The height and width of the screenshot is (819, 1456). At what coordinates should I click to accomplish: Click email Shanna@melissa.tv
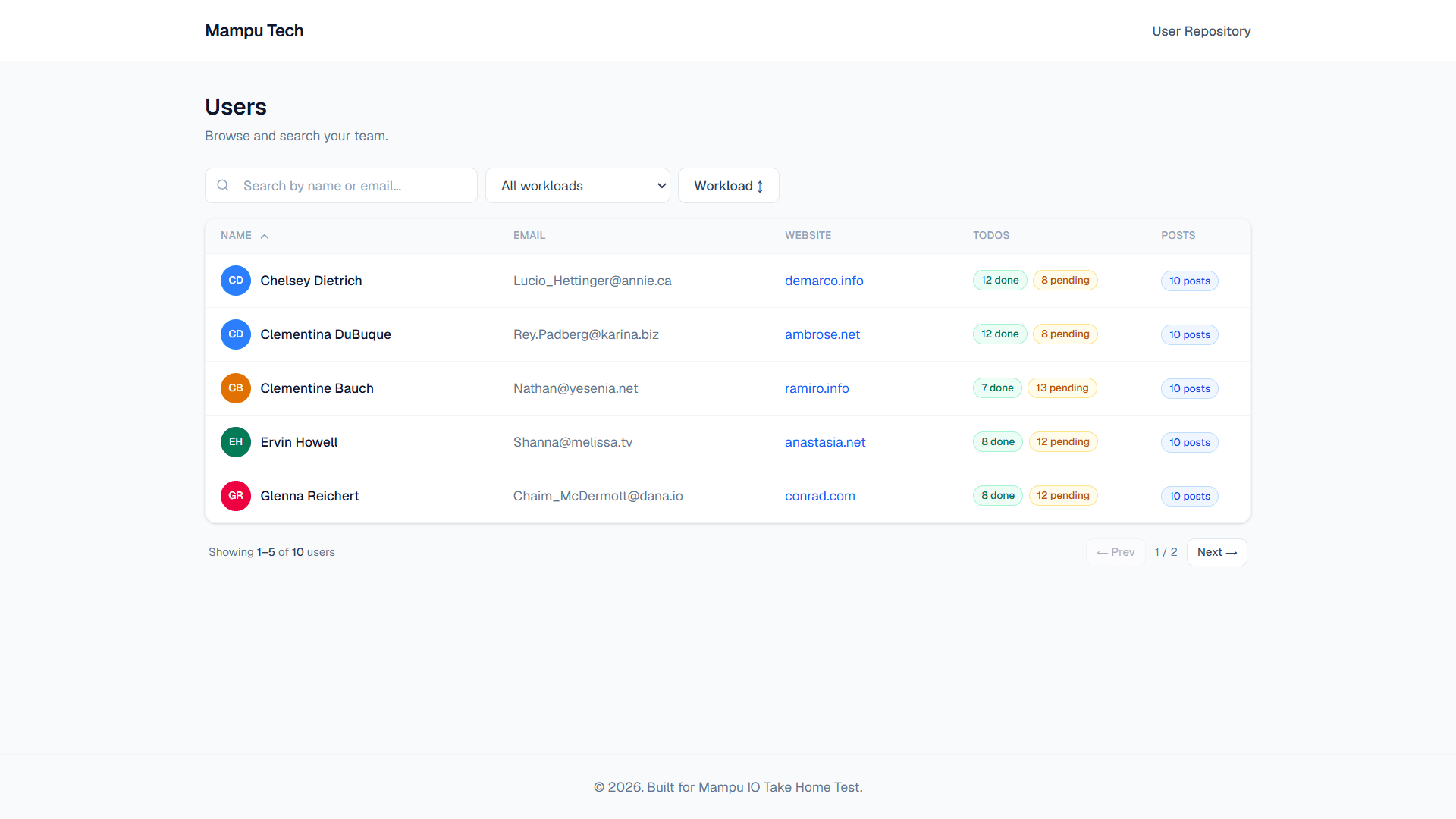(x=573, y=442)
